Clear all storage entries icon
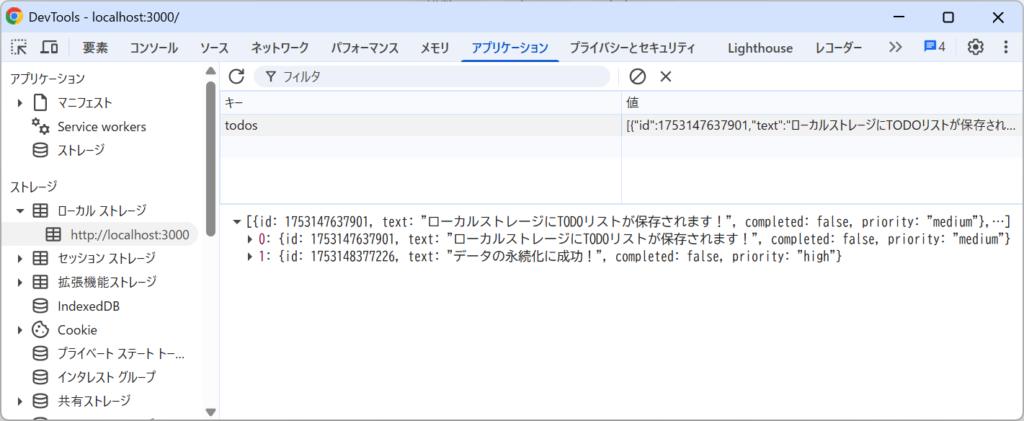This screenshot has height=421, width=1024. pyautogui.click(x=637, y=76)
